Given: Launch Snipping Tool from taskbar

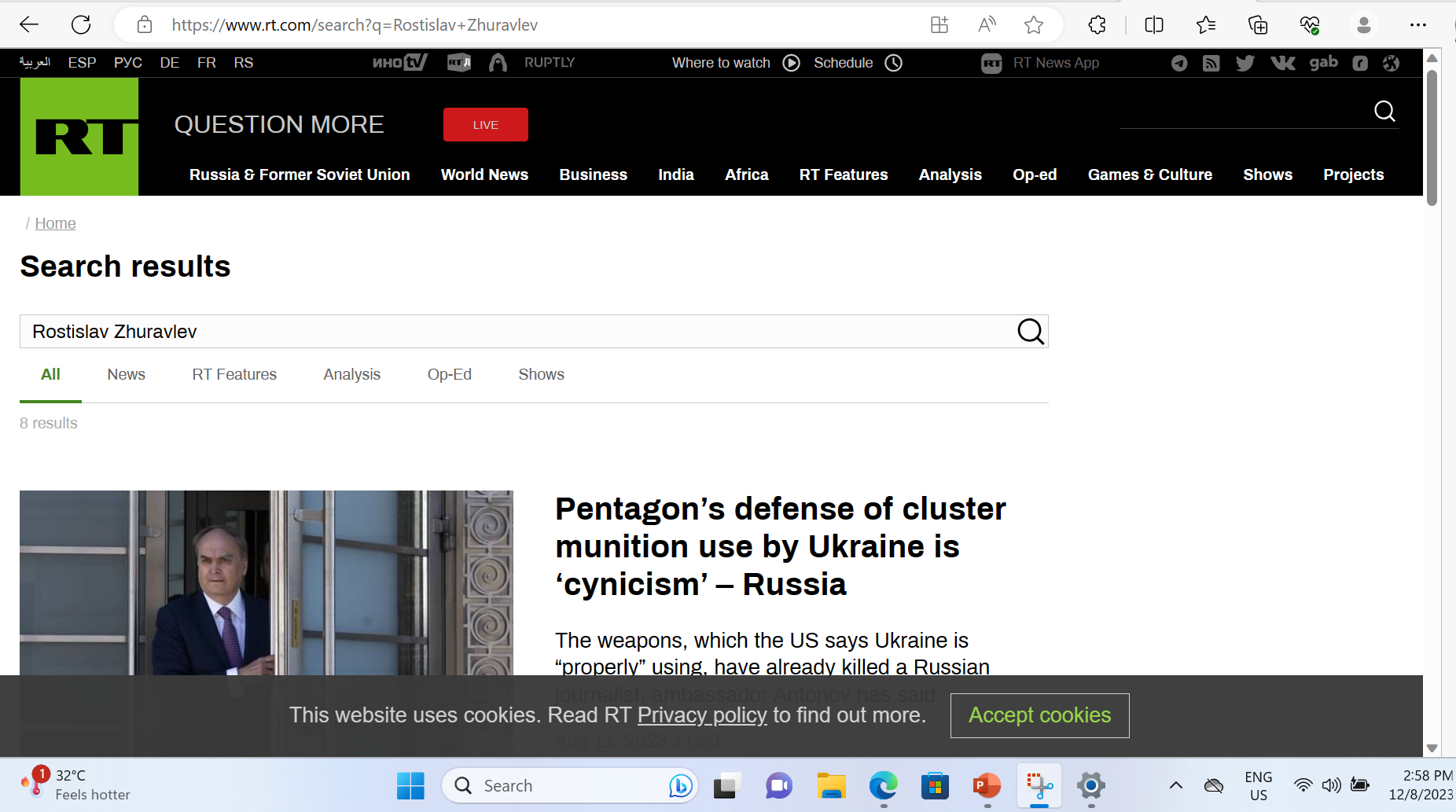Looking at the screenshot, I should (x=1039, y=785).
